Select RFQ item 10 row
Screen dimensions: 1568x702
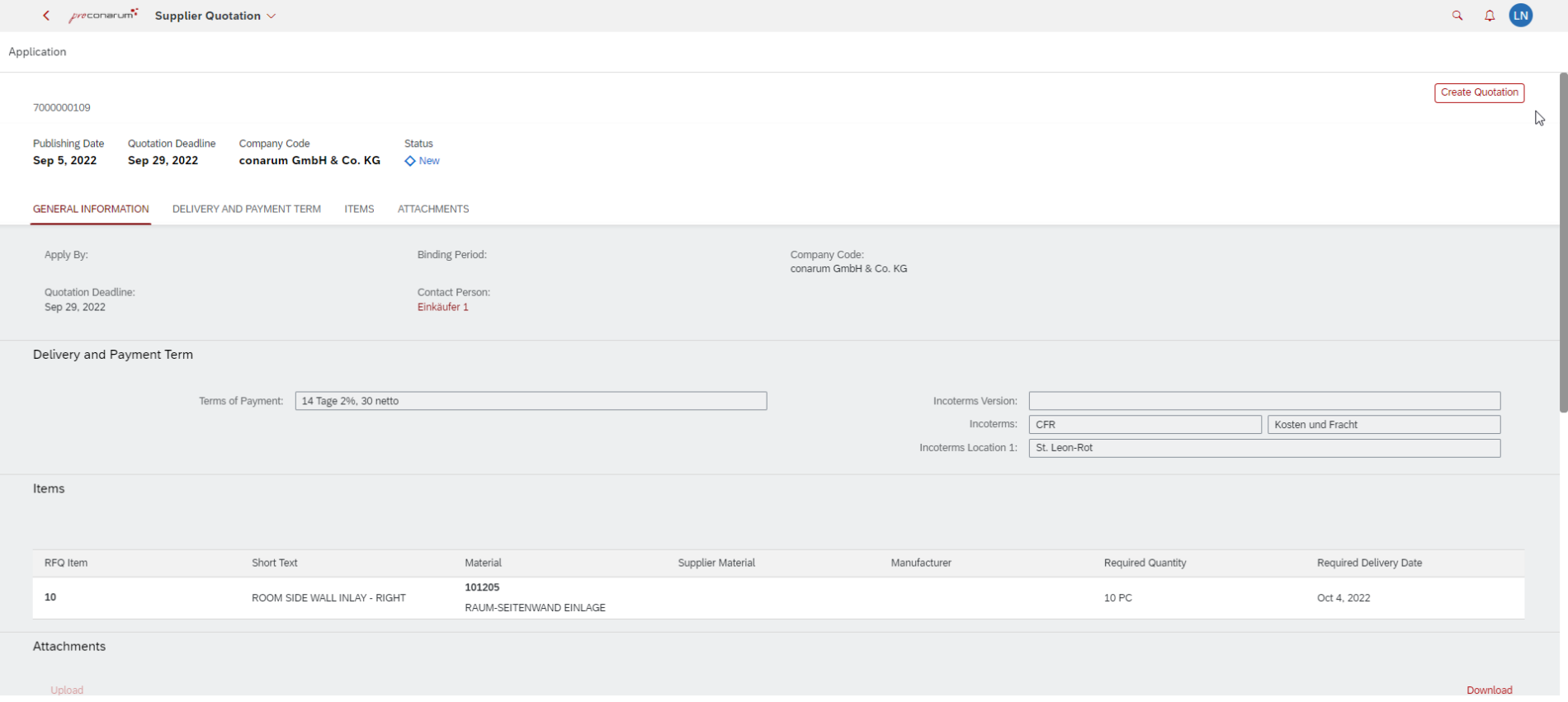777,598
